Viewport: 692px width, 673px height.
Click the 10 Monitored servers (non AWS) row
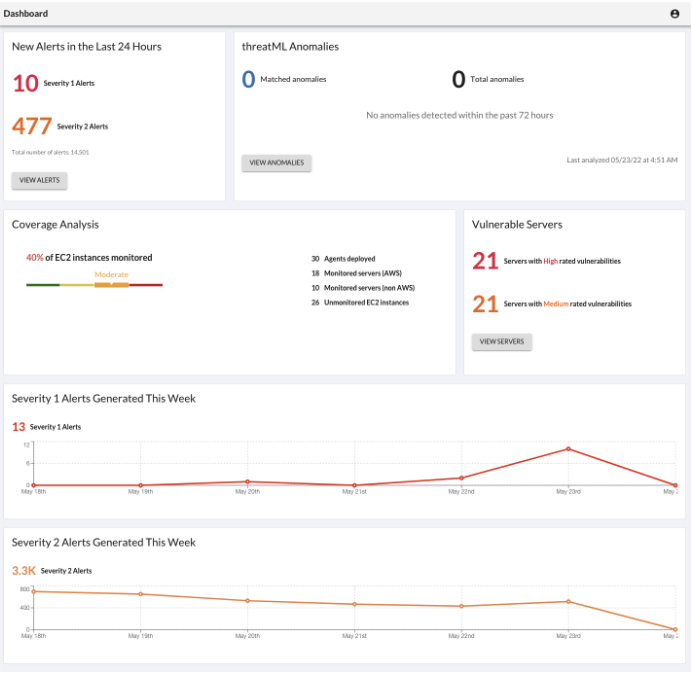363,288
